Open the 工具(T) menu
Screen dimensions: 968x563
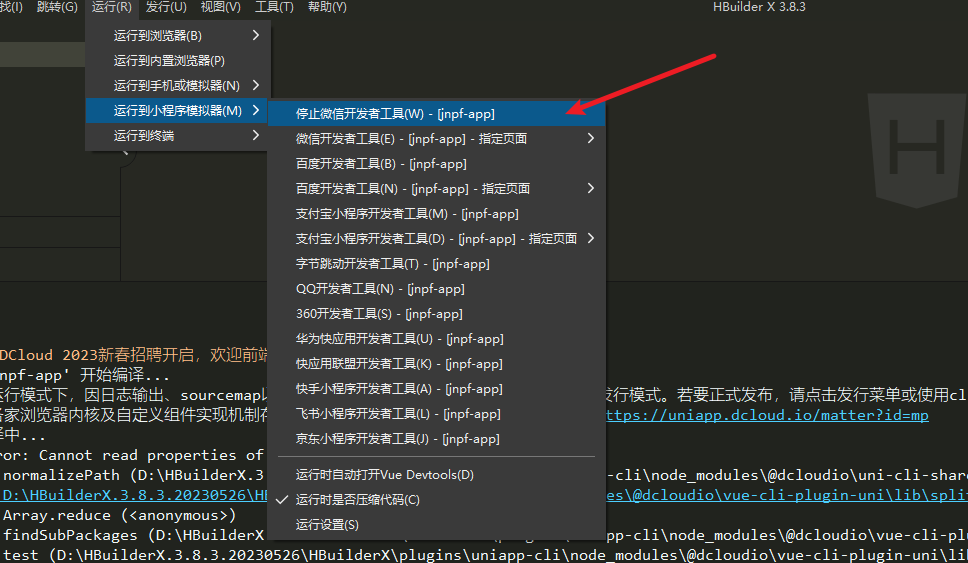tap(274, 7)
